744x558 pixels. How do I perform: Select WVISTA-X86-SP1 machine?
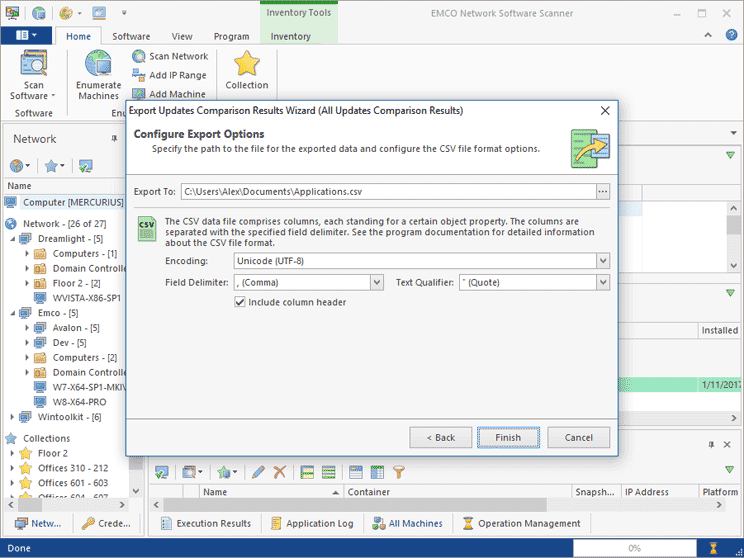pos(87,298)
